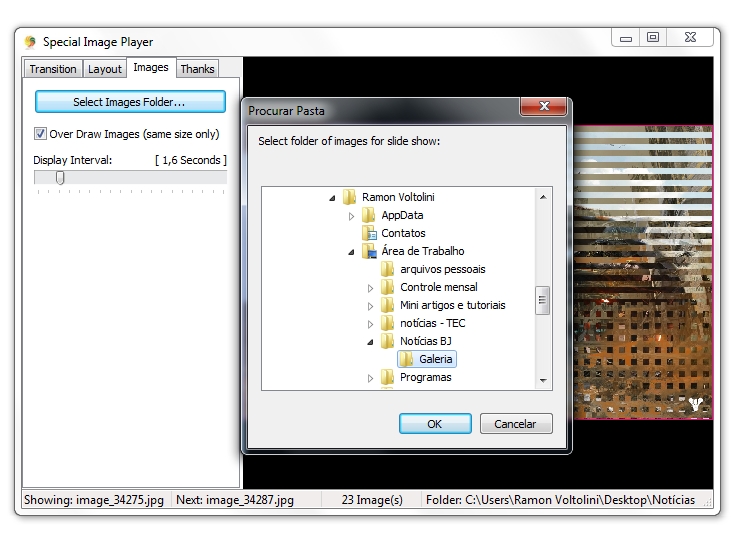Screen dimensions: 732x541
Task: Click Select Images Folder button
Action: [x=130, y=102]
